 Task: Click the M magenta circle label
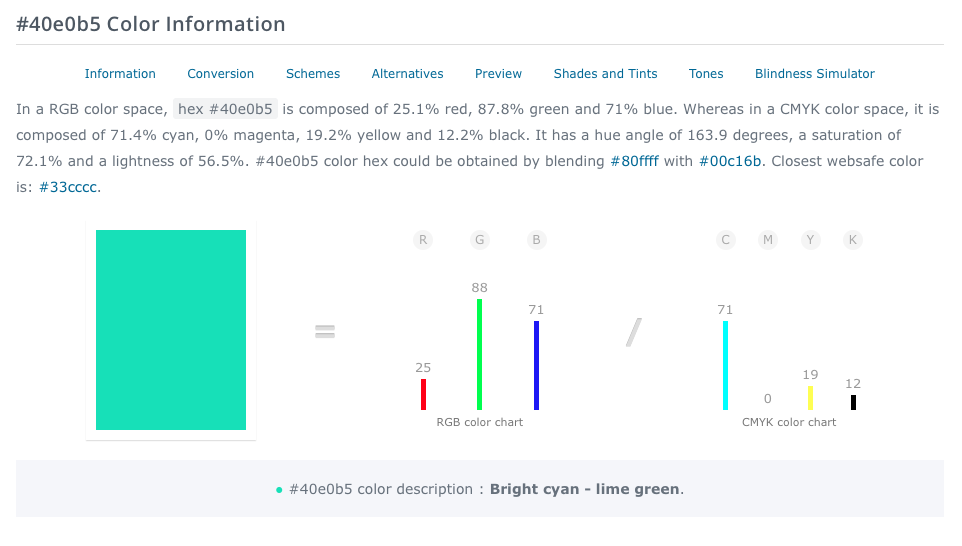pyautogui.click(x=768, y=240)
